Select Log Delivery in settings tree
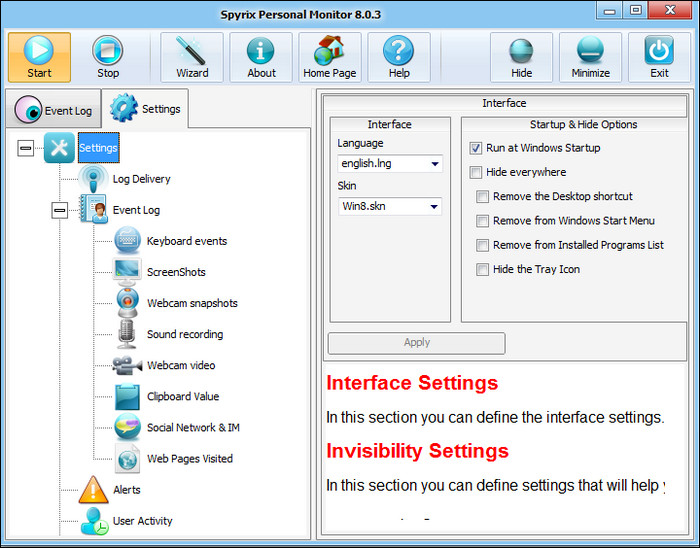 coord(142,179)
